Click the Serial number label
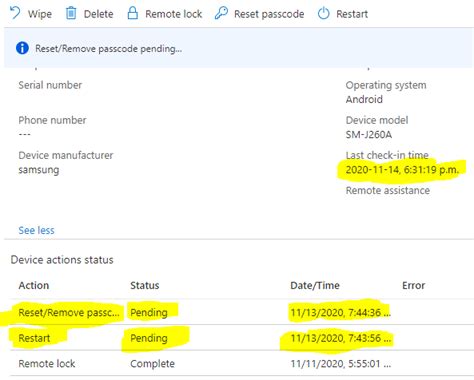 point(50,85)
